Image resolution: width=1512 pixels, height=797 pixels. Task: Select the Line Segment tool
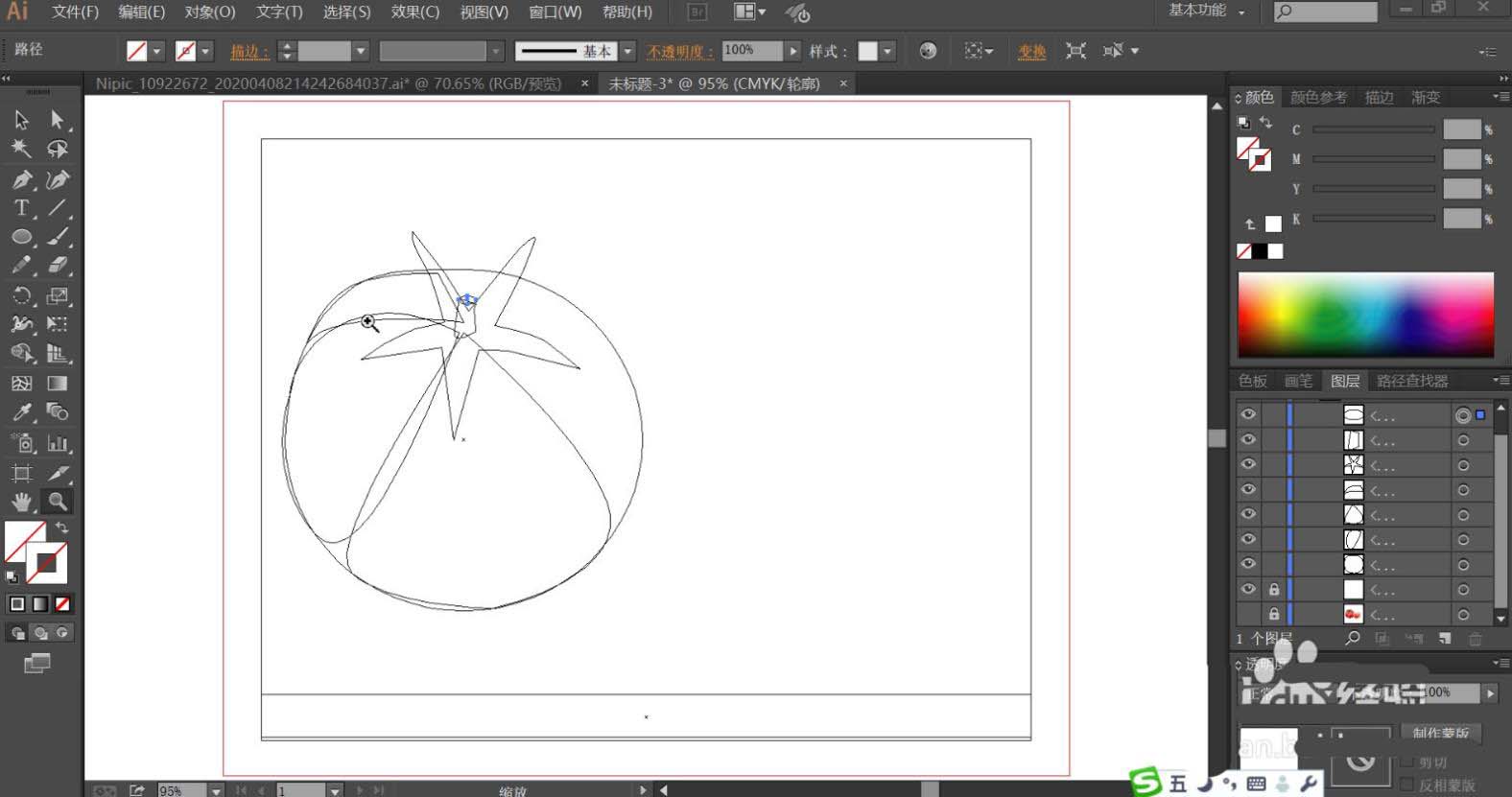coord(58,208)
